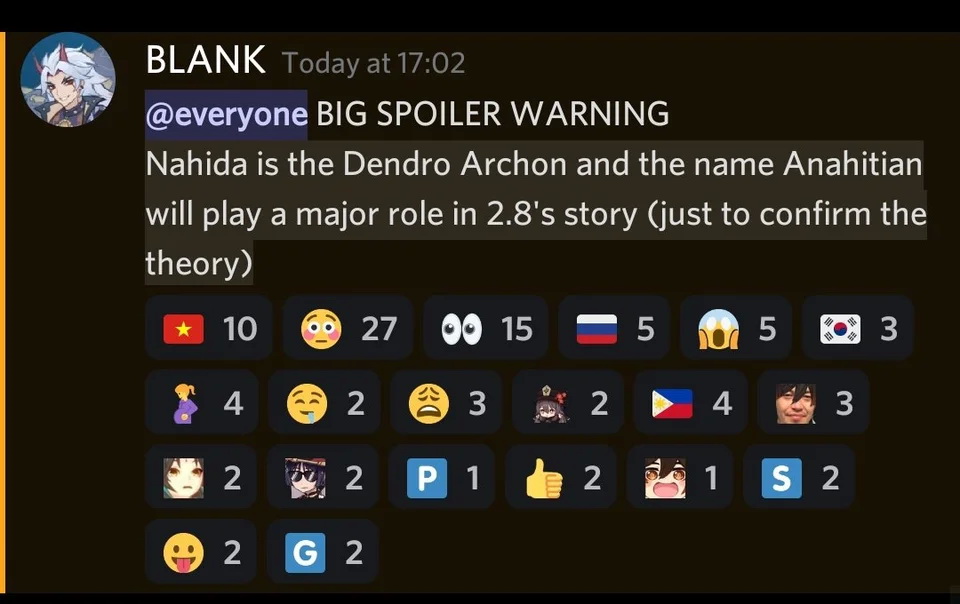Click the BLANK username
The width and height of the screenshot is (960, 604).
coord(206,60)
